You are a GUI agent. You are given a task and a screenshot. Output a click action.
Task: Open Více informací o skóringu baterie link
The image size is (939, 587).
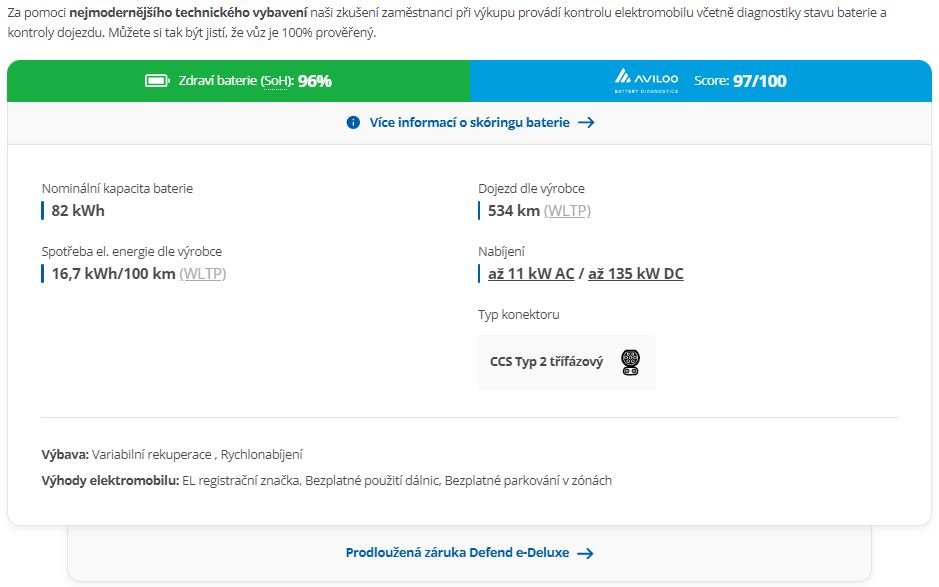470,122
